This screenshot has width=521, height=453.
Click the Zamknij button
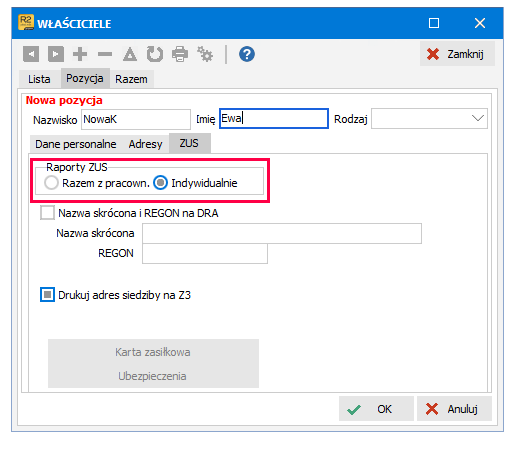457,54
